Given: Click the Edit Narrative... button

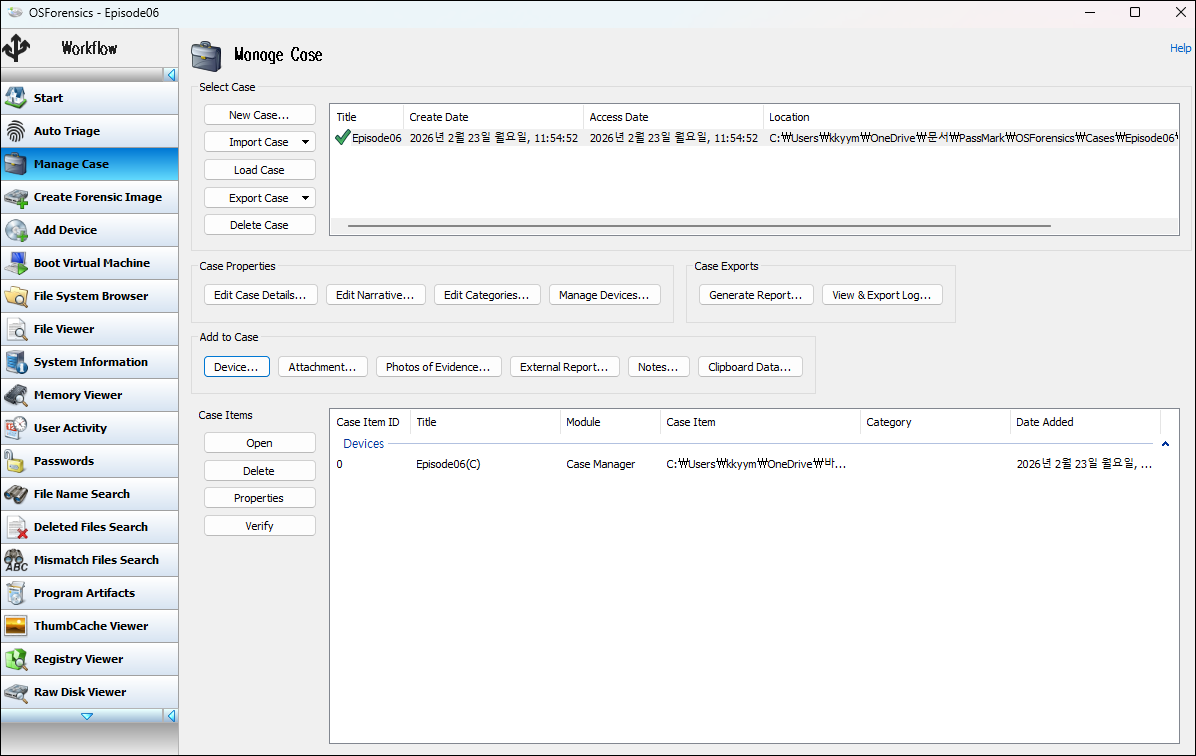Looking at the screenshot, I should [375, 295].
